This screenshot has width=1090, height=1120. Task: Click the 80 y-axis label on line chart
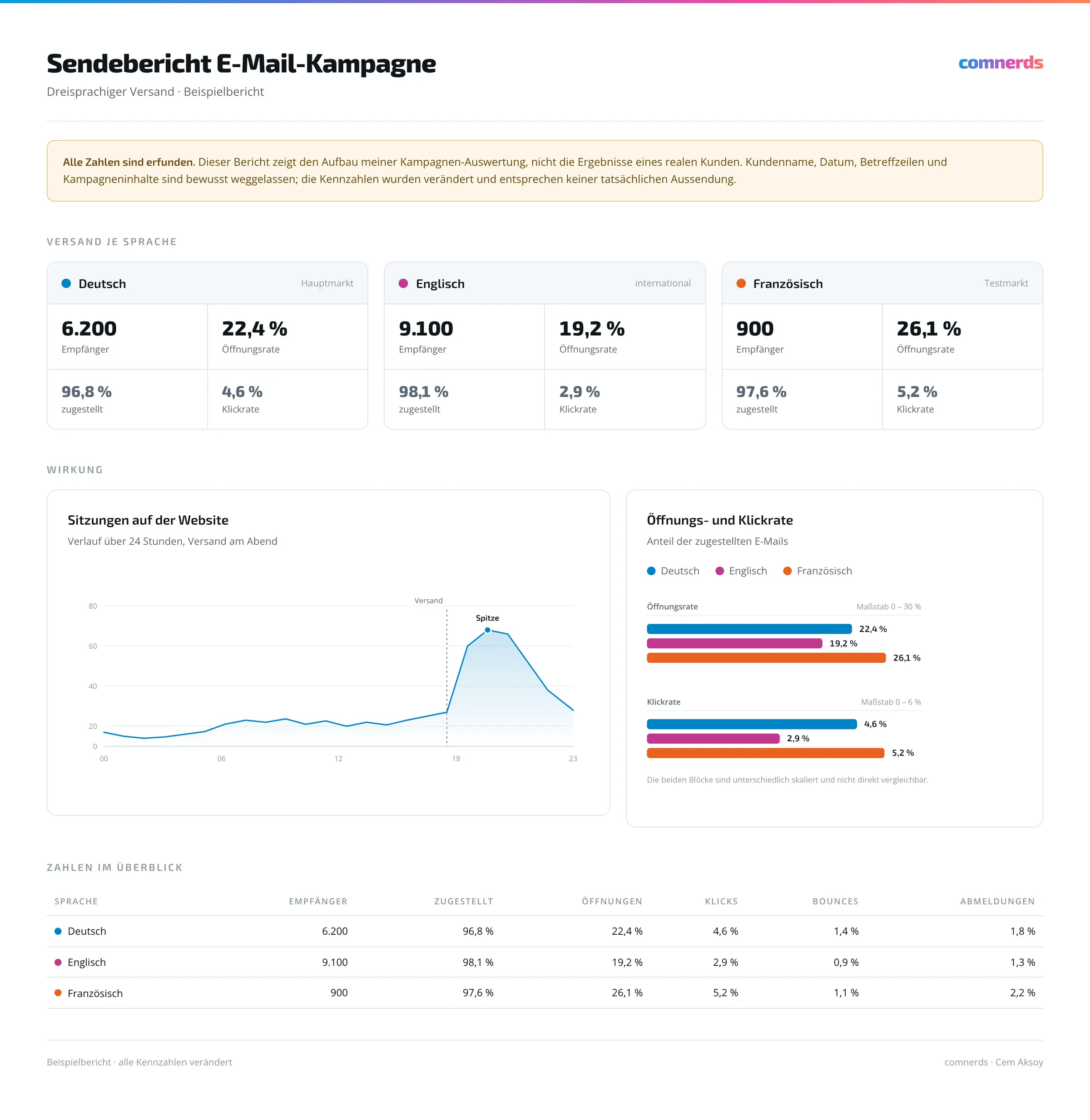coord(93,606)
